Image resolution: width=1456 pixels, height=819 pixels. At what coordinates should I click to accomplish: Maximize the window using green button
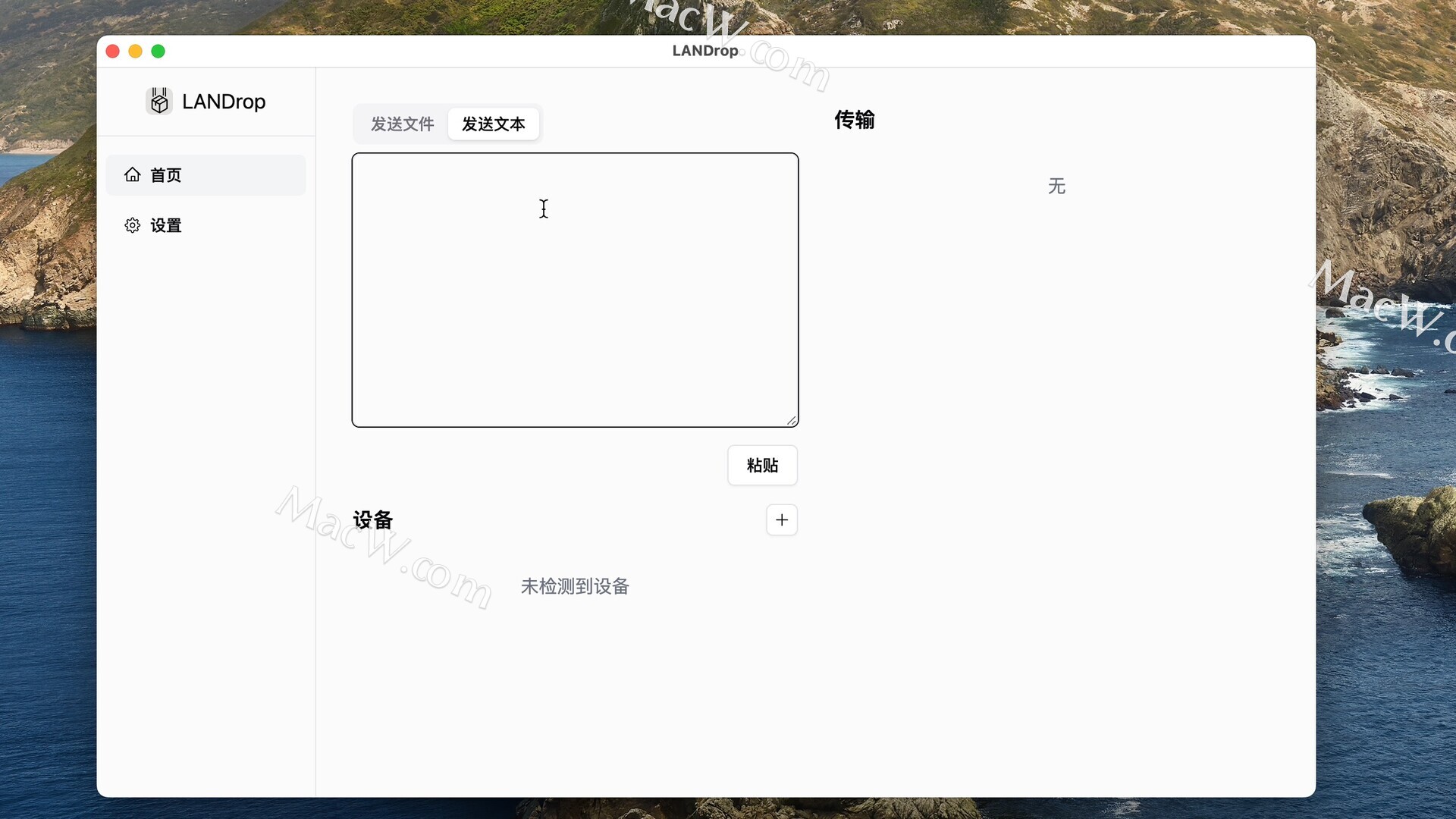[x=158, y=51]
